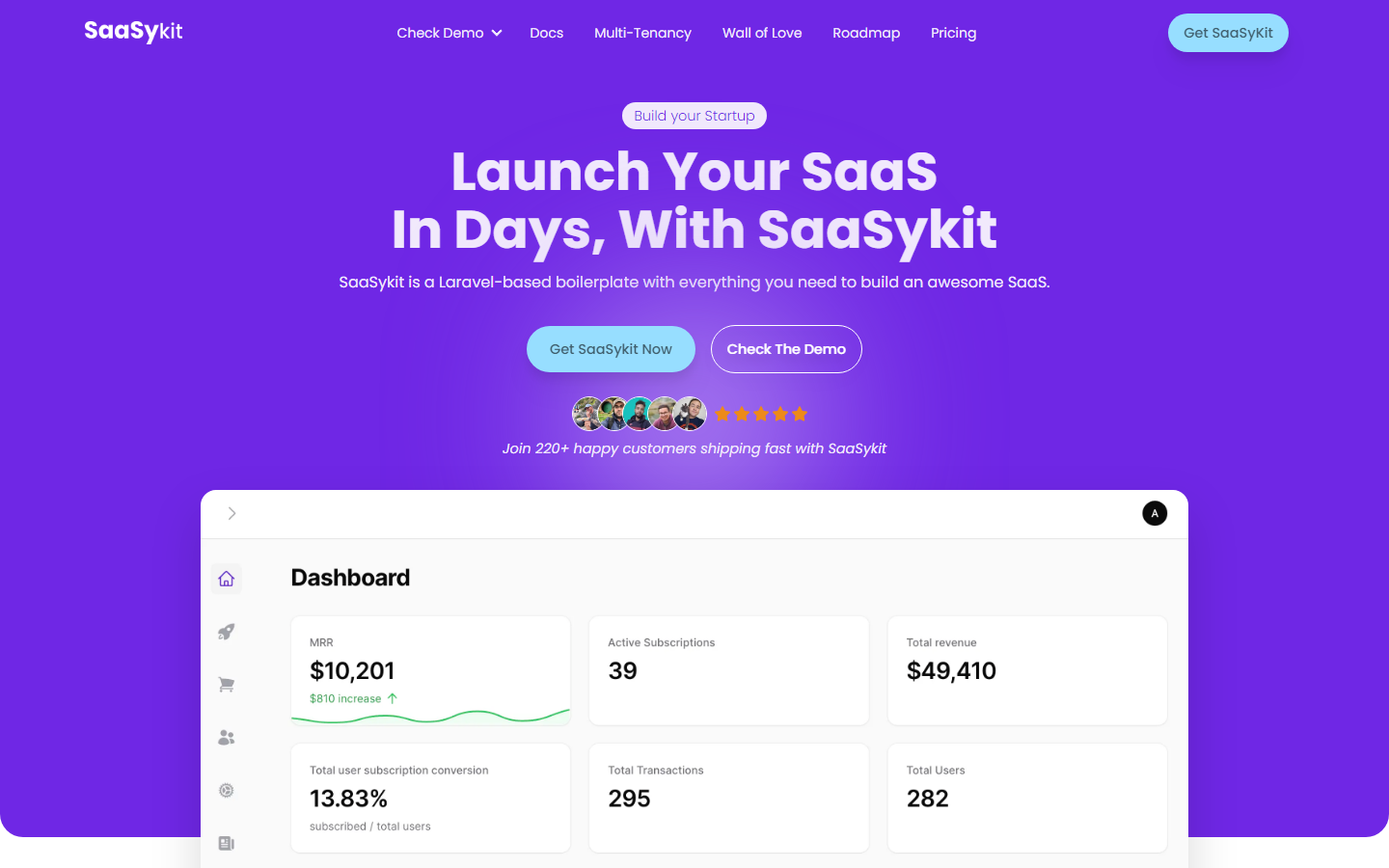Select the shopping cart sidebar icon
The height and width of the screenshot is (868, 1389).
(227, 685)
